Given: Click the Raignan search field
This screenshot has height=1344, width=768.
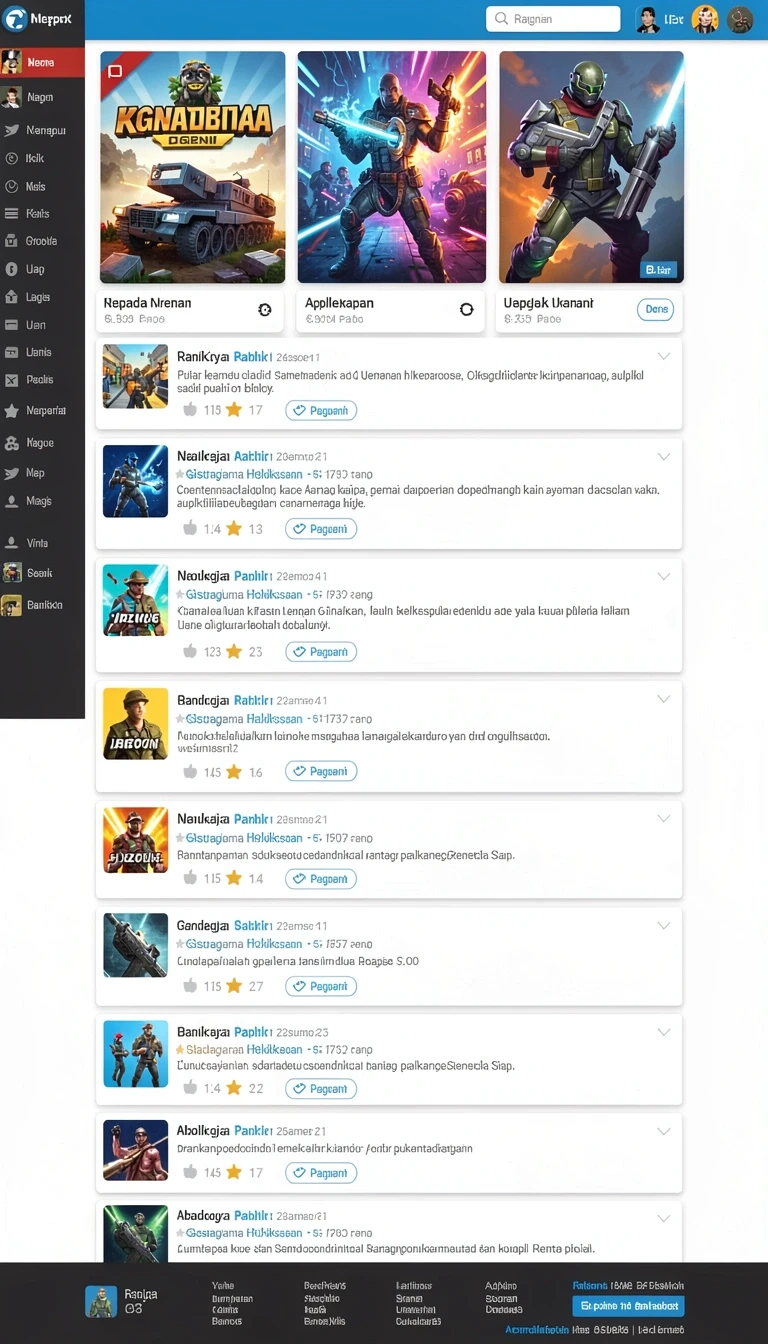Looking at the screenshot, I should point(553,19).
